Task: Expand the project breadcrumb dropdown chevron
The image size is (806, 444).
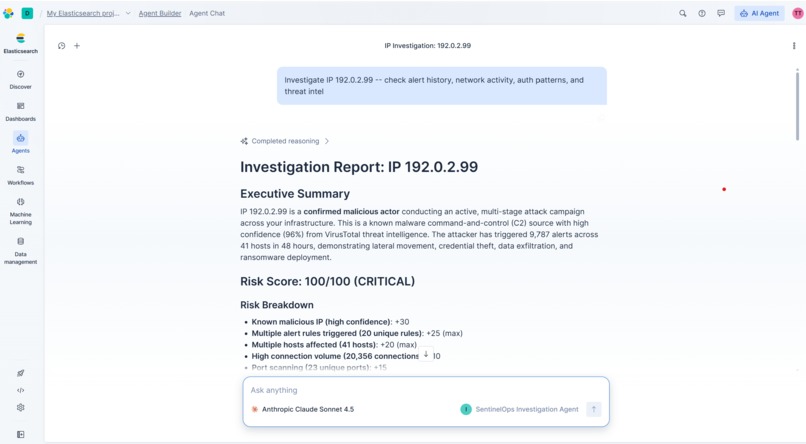Action: click(x=128, y=13)
